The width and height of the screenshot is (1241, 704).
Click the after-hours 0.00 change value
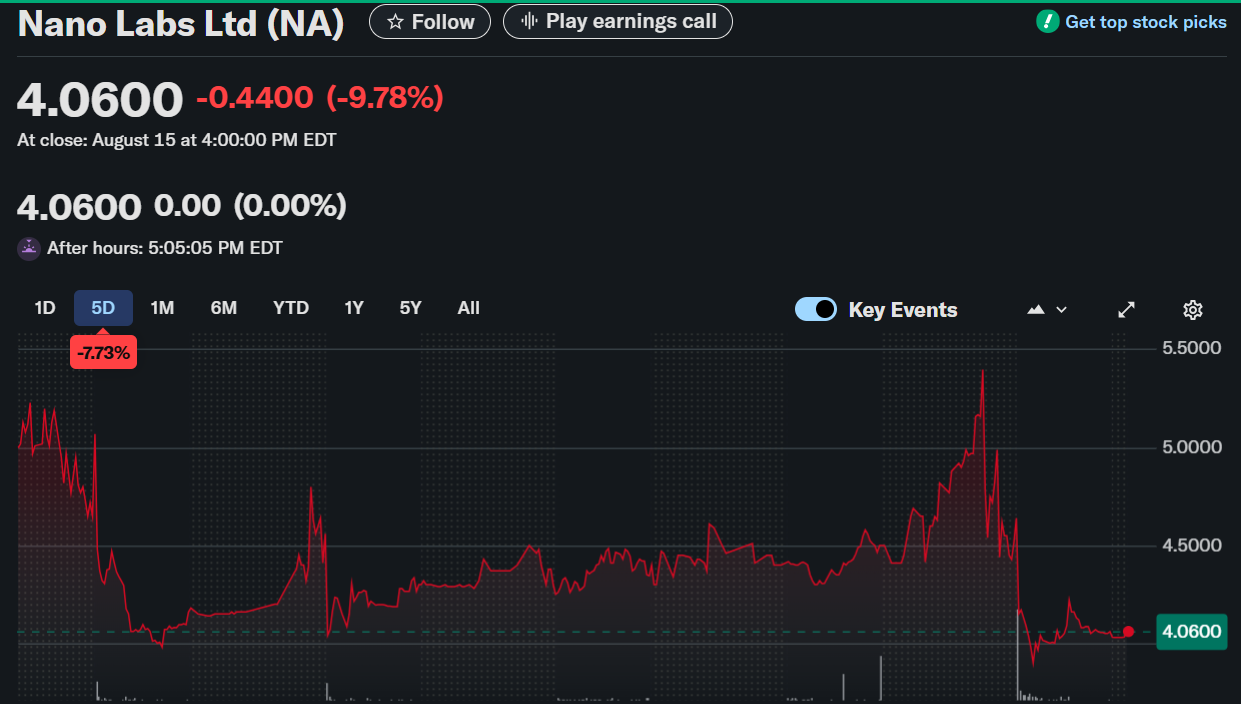pyautogui.click(x=187, y=206)
